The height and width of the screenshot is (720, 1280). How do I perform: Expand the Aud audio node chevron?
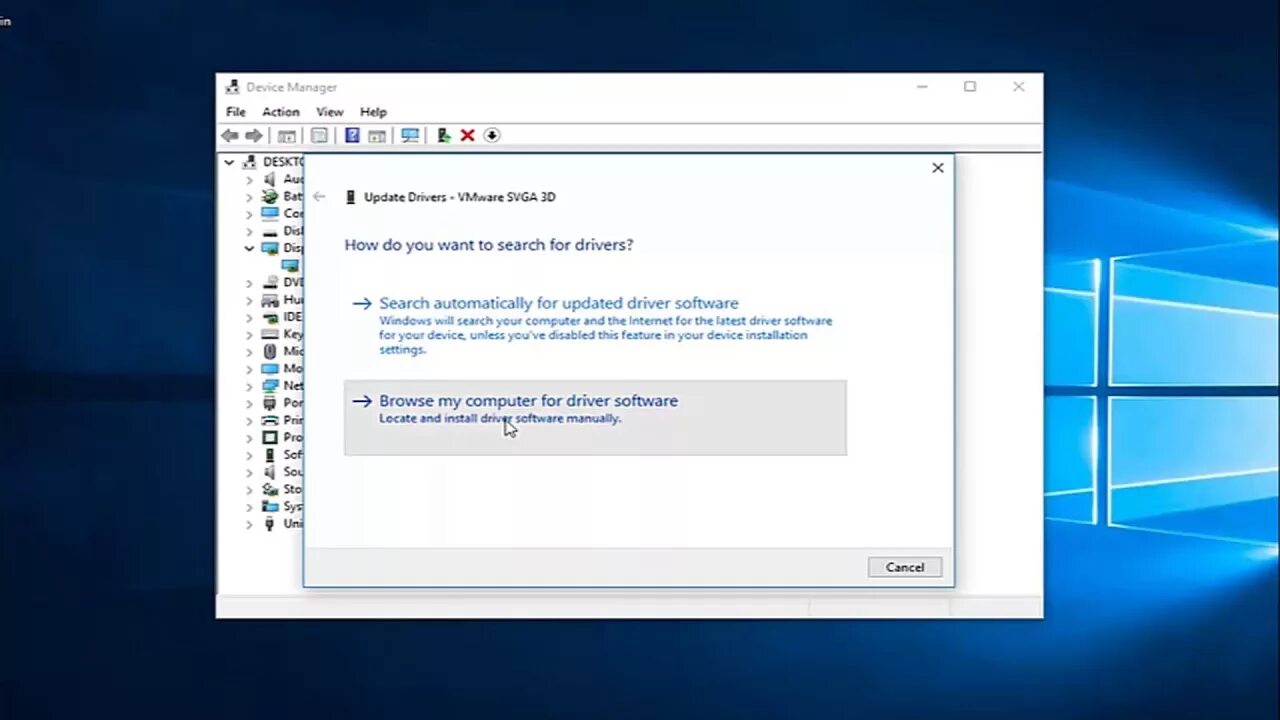pyautogui.click(x=249, y=179)
